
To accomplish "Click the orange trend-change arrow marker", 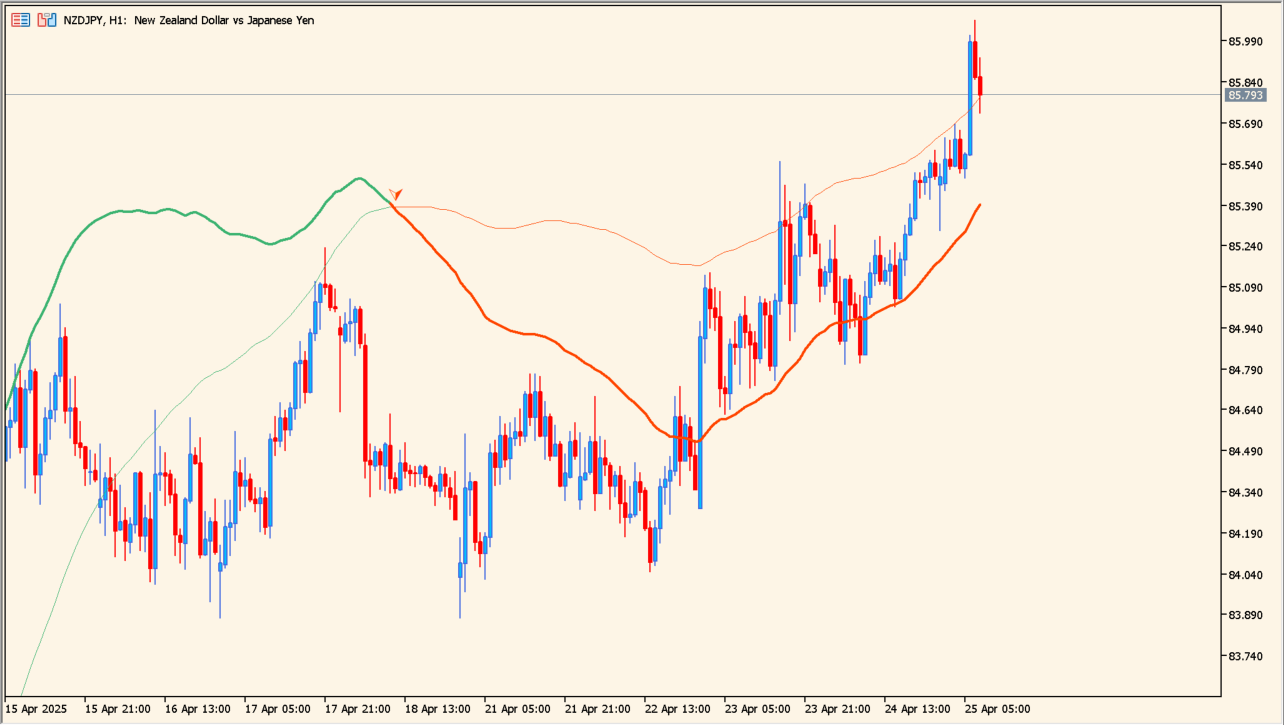I will pyautogui.click(x=396, y=194).
